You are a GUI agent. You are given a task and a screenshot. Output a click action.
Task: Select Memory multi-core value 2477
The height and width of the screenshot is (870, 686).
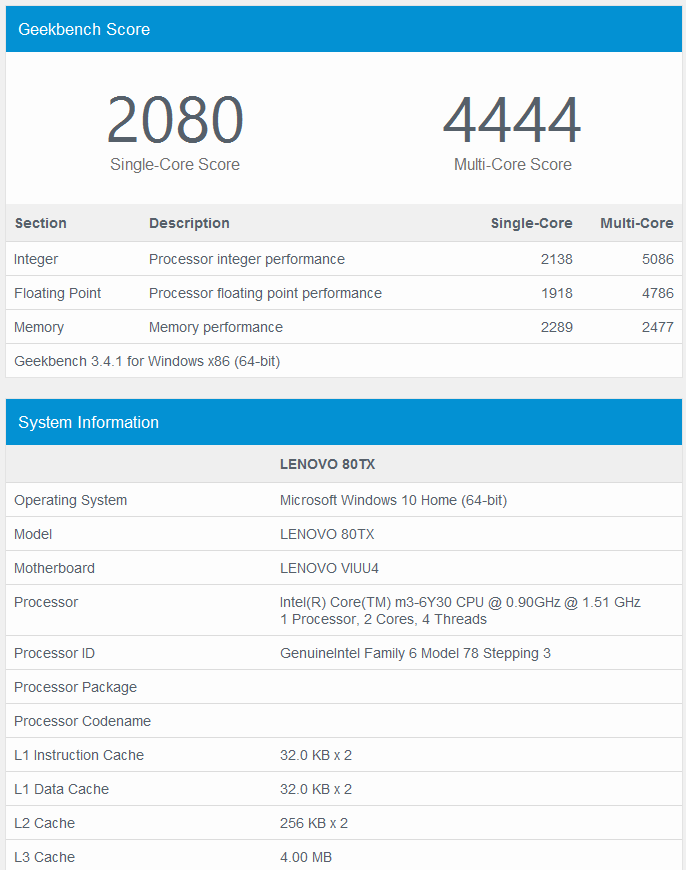658,327
